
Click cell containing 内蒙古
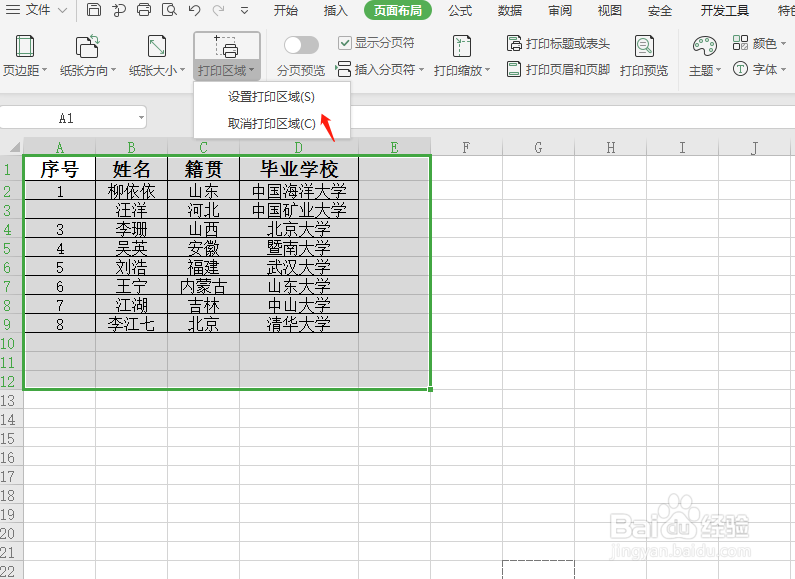[203, 286]
